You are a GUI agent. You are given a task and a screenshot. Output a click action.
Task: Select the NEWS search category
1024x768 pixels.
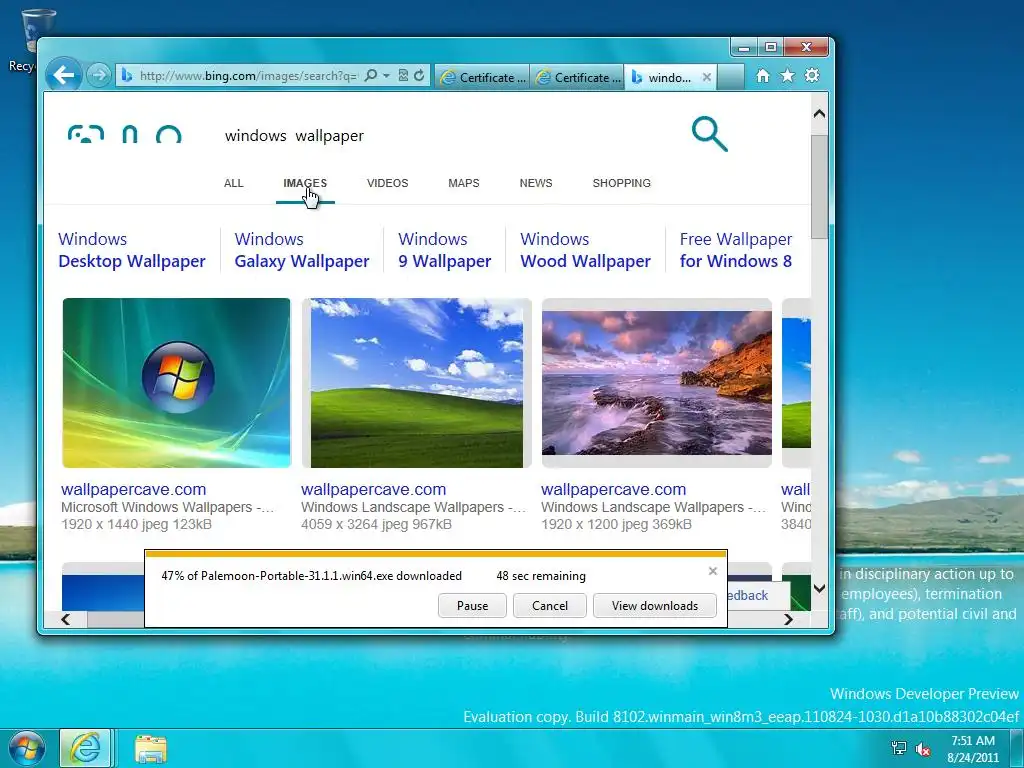coord(536,184)
